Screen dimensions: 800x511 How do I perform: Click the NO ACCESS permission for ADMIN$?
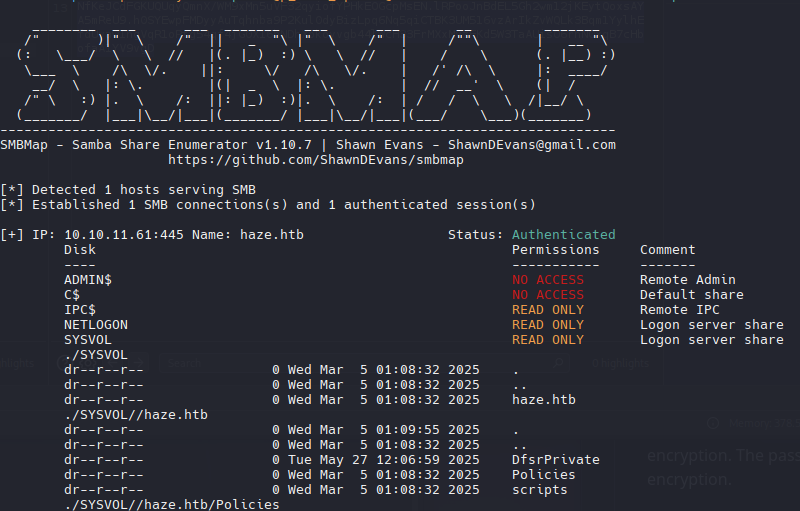(x=548, y=279)
